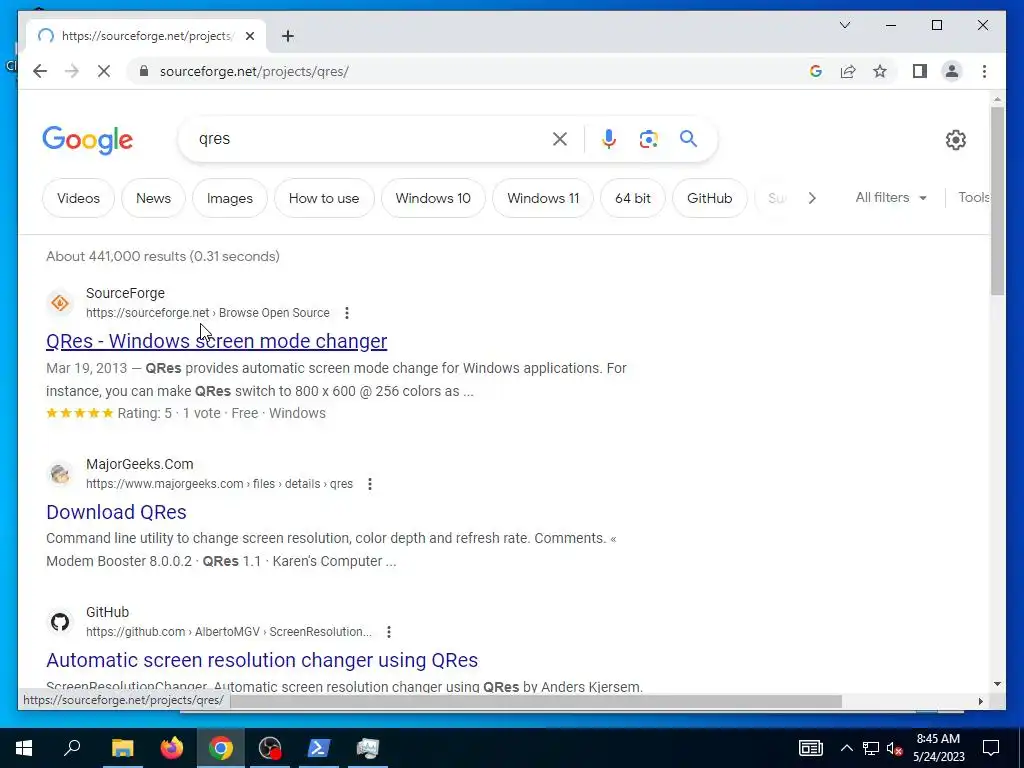
Task: Open the taskbar clock showing 8:45 AM
Action: tap(938, 748)
